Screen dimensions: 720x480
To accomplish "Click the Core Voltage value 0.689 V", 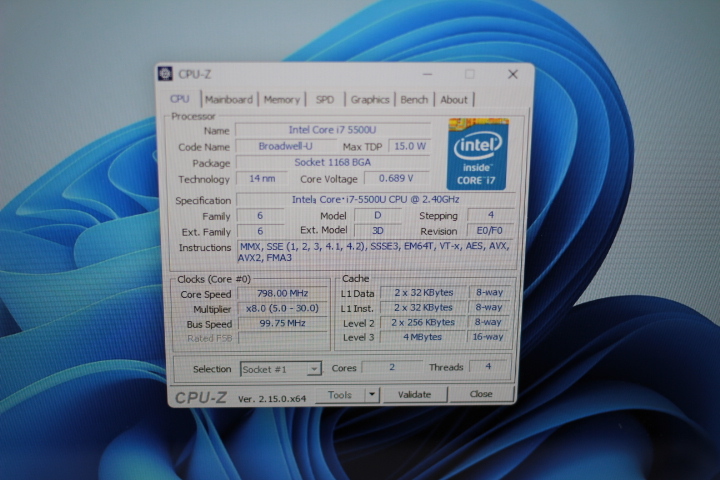I will coord(396,178).
